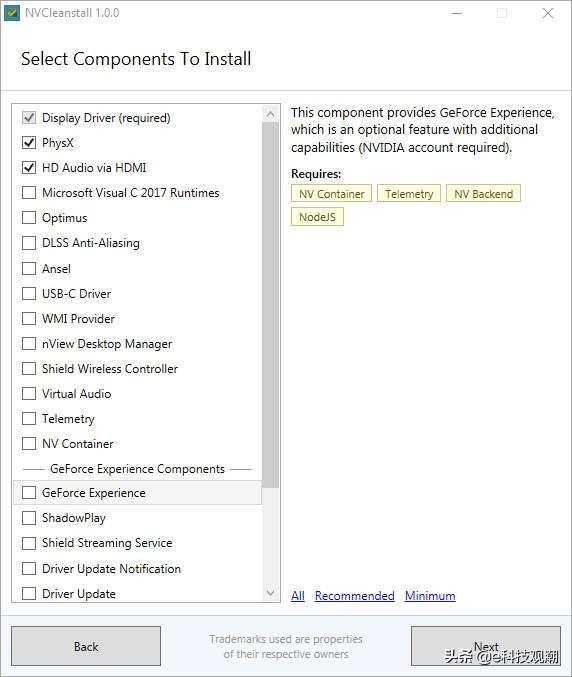Proceed with the Next button

point(486,646)
